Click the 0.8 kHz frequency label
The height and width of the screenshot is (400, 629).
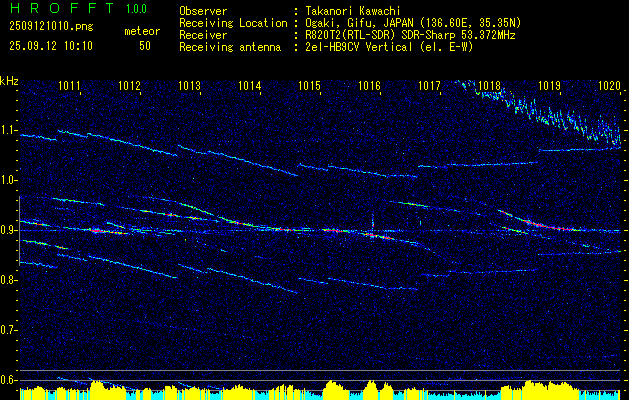coord(9,280)
